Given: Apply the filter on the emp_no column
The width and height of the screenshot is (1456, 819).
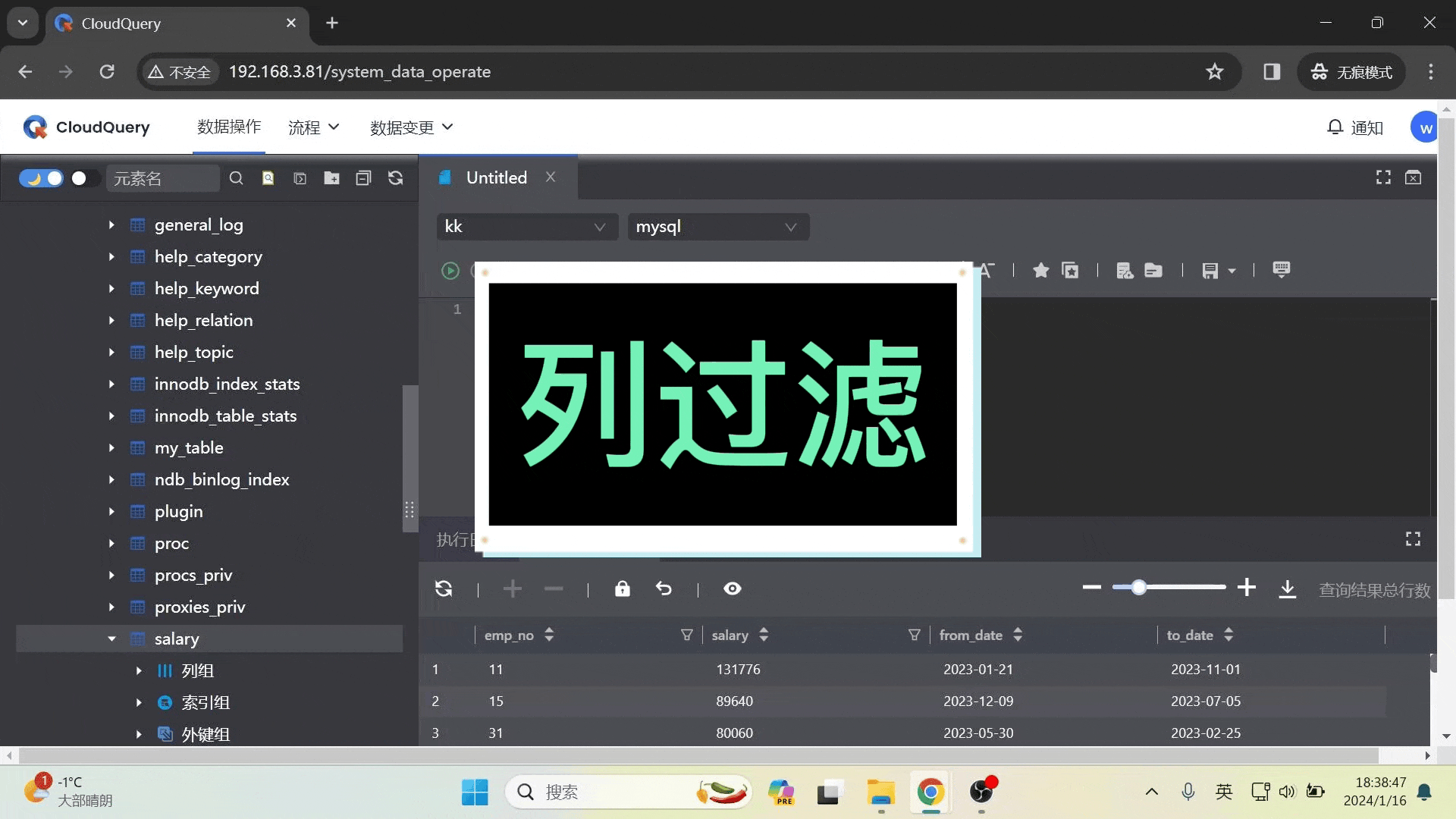Looking at the screenshot, I should coord(687,635).
